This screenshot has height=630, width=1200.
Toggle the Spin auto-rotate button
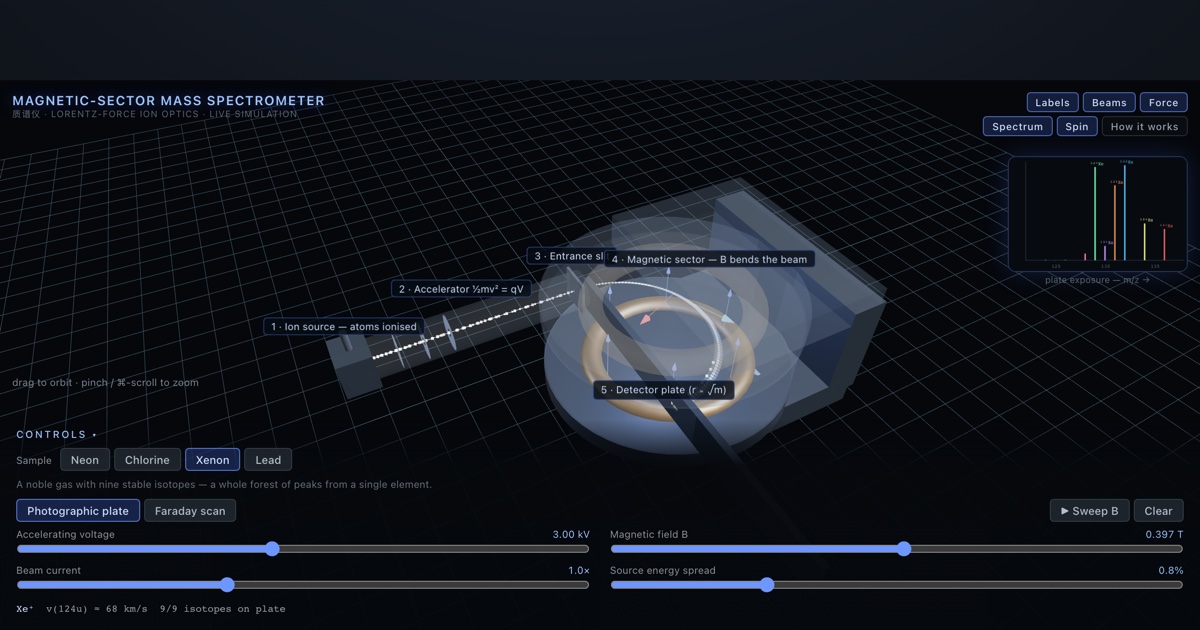(1077, 127)
